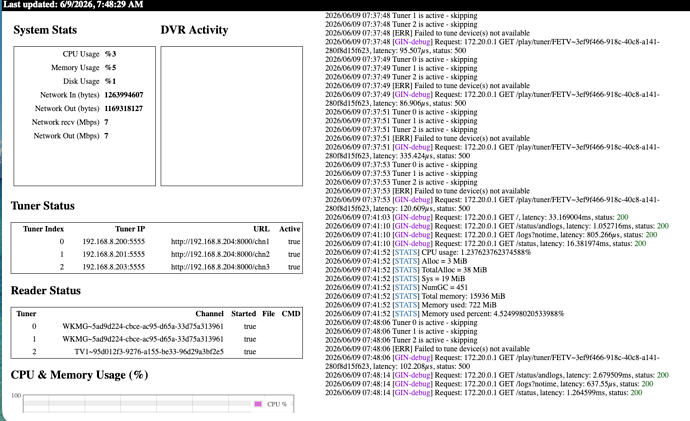Click the 'Reader Status' heading
Screen dimensions: 690x421
pyautogui.click(x=46, y=291)
